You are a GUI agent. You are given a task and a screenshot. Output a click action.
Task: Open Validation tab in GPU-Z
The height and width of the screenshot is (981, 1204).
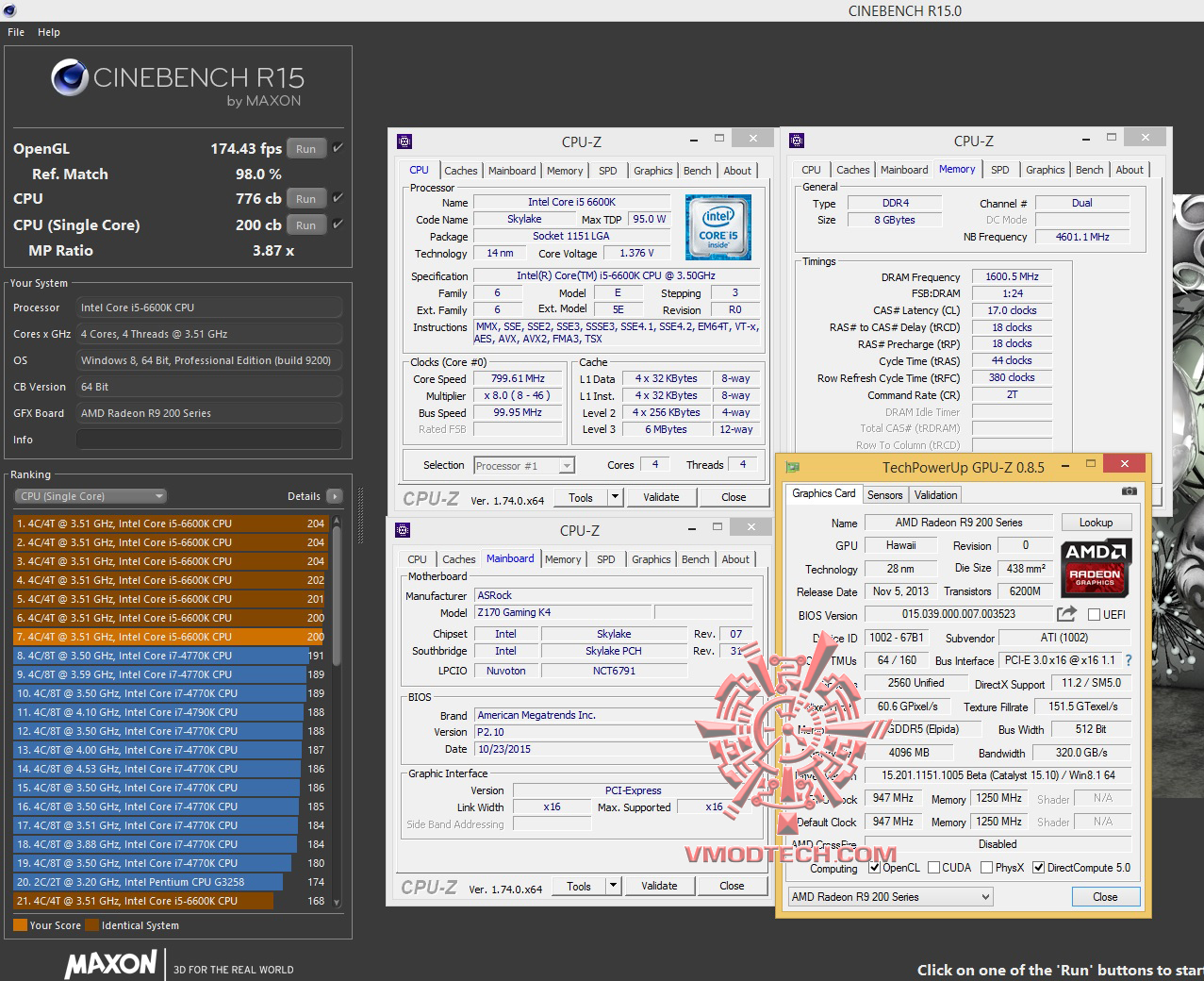(x=936, y=494)
